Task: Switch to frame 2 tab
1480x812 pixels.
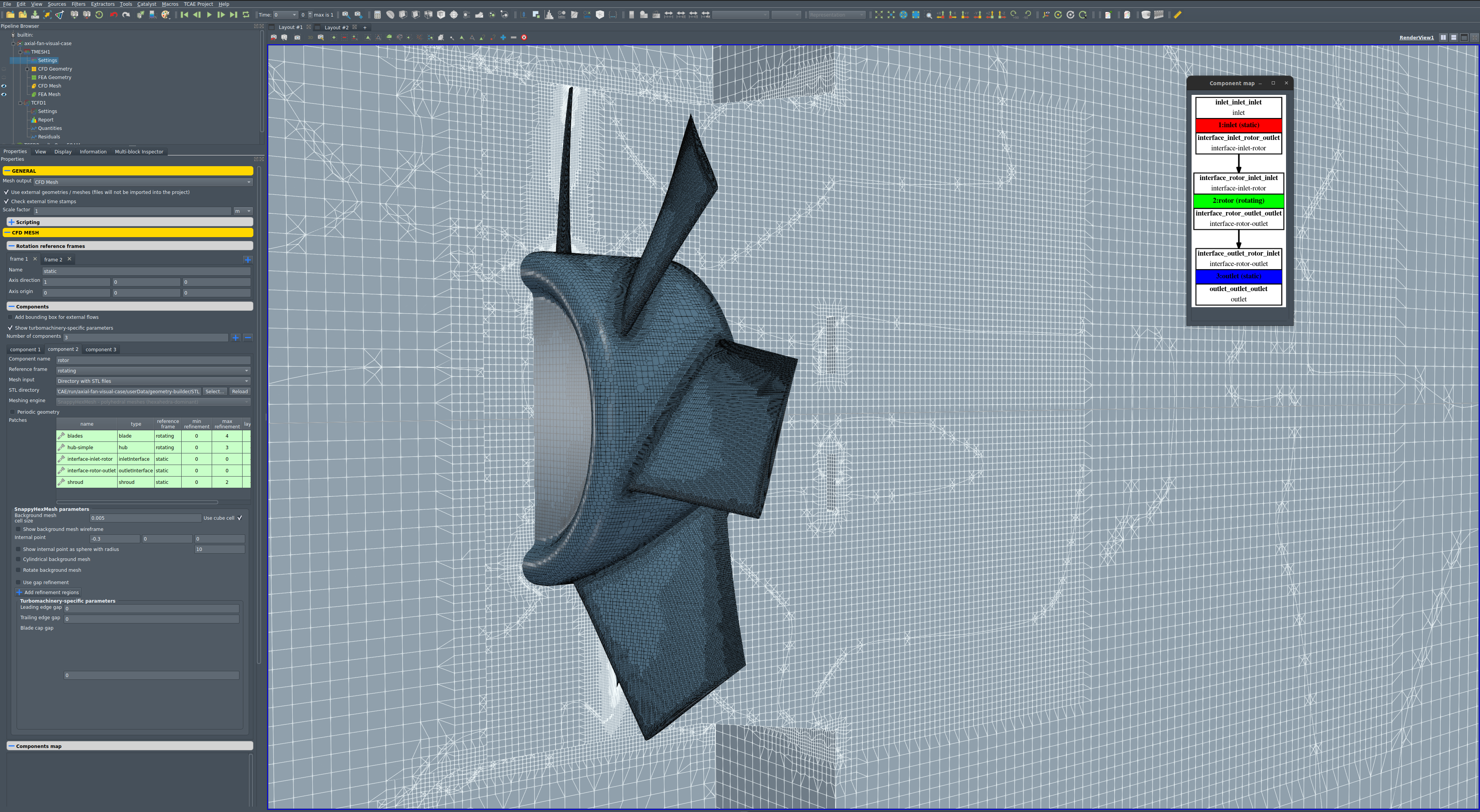Action: coord(53,259)
